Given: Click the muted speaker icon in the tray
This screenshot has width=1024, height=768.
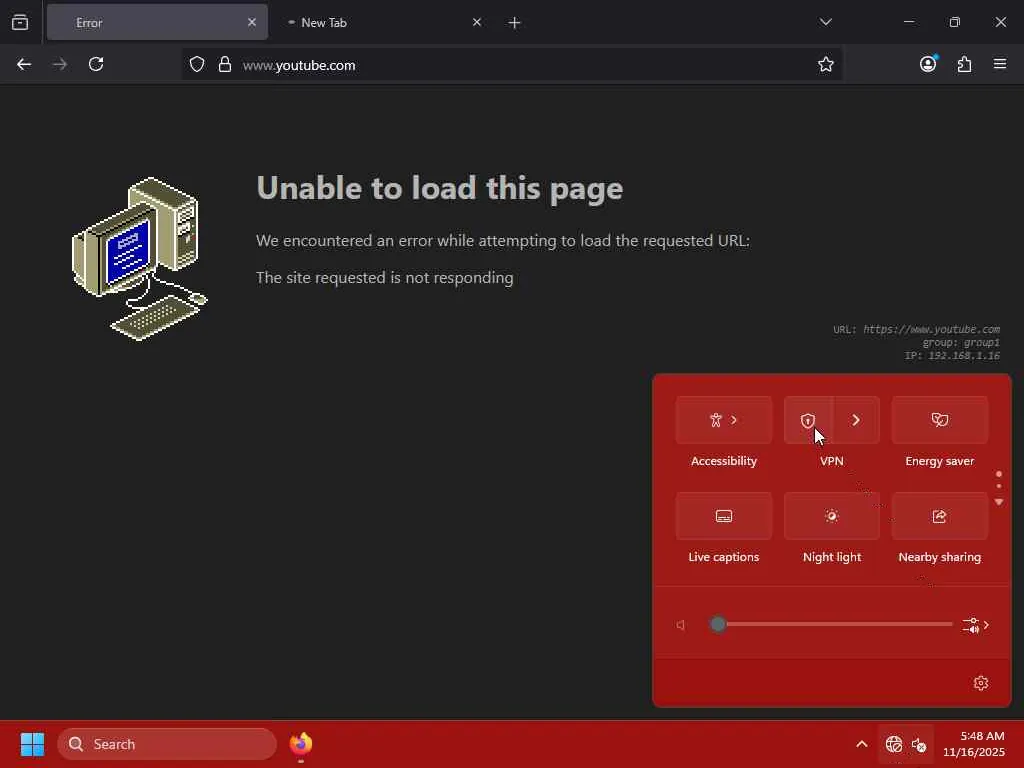Looking at the screenshot, I should [920, 744].
